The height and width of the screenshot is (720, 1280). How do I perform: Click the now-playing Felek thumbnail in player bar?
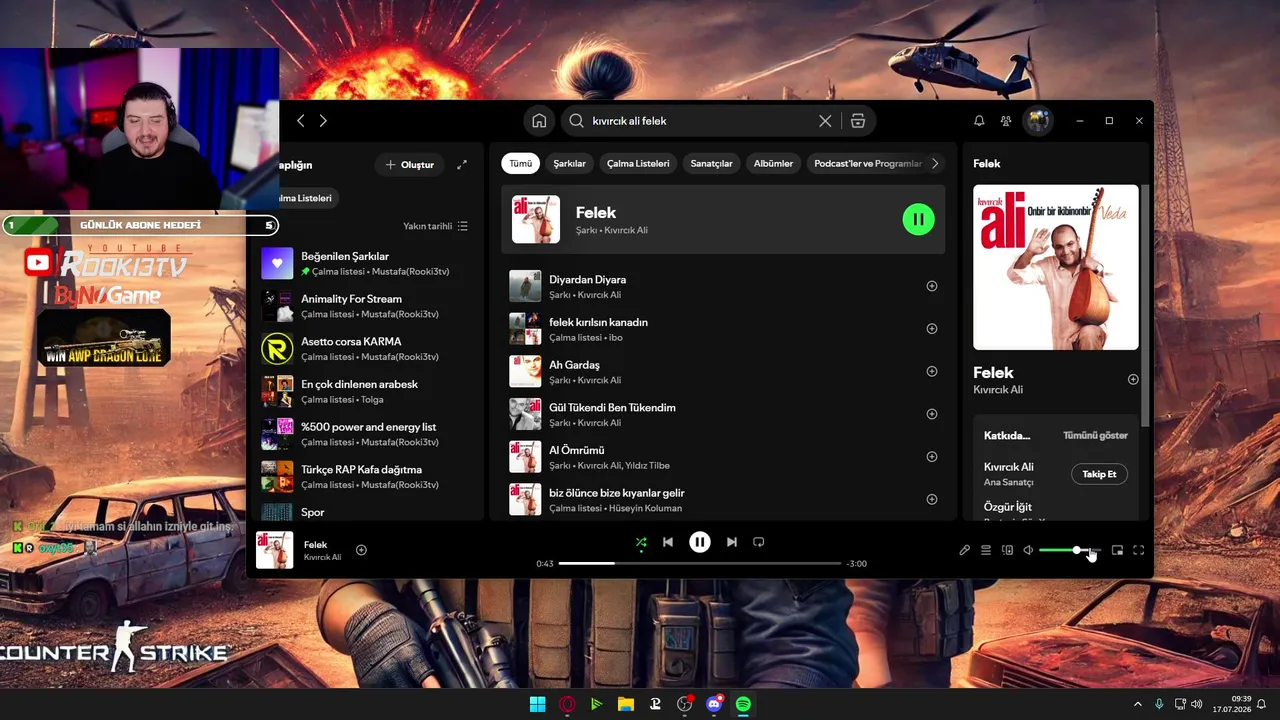pos(275,550)
